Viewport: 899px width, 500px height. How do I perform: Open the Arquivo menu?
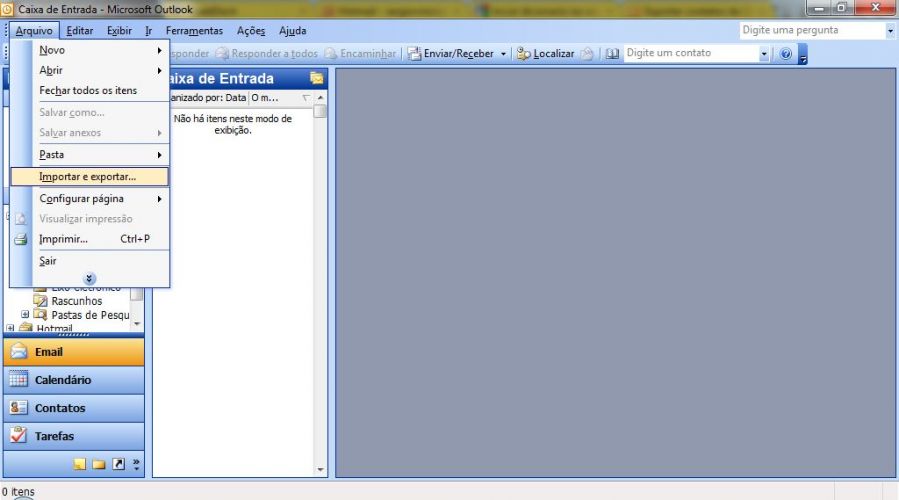(x=34, y=30)
